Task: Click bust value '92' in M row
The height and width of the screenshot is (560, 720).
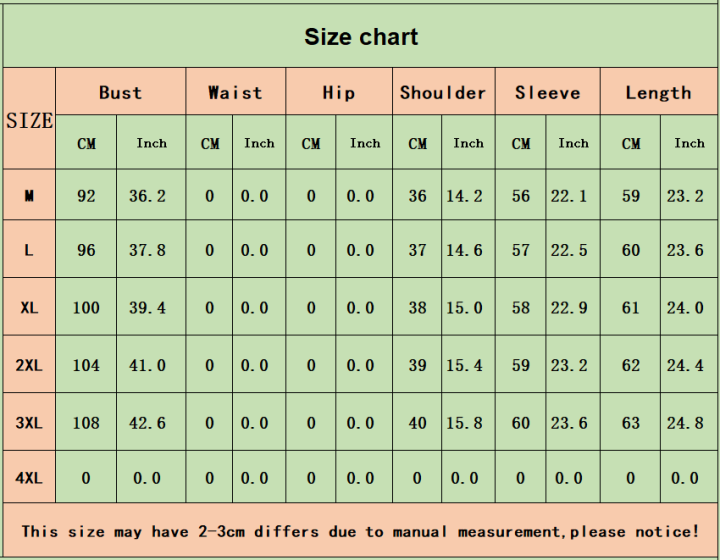Action: (x=86, y=196)
